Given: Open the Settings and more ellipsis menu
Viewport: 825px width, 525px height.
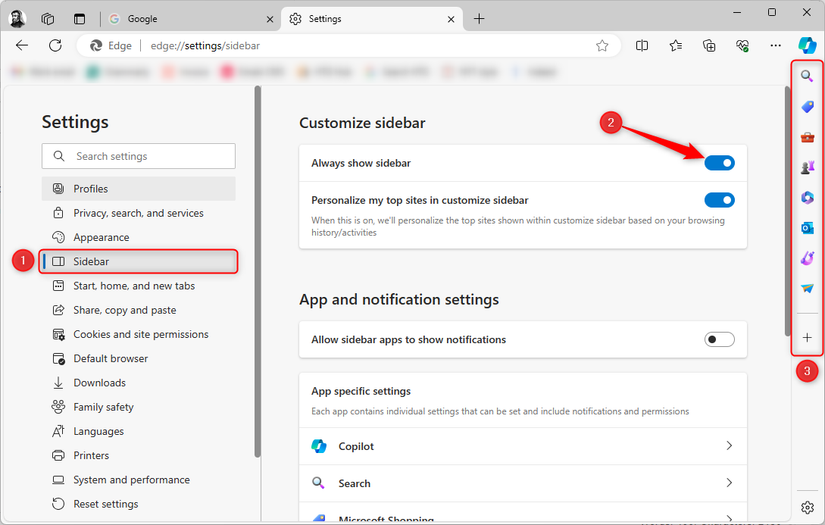Looking at the screenshot, I should tap(776, 46).
